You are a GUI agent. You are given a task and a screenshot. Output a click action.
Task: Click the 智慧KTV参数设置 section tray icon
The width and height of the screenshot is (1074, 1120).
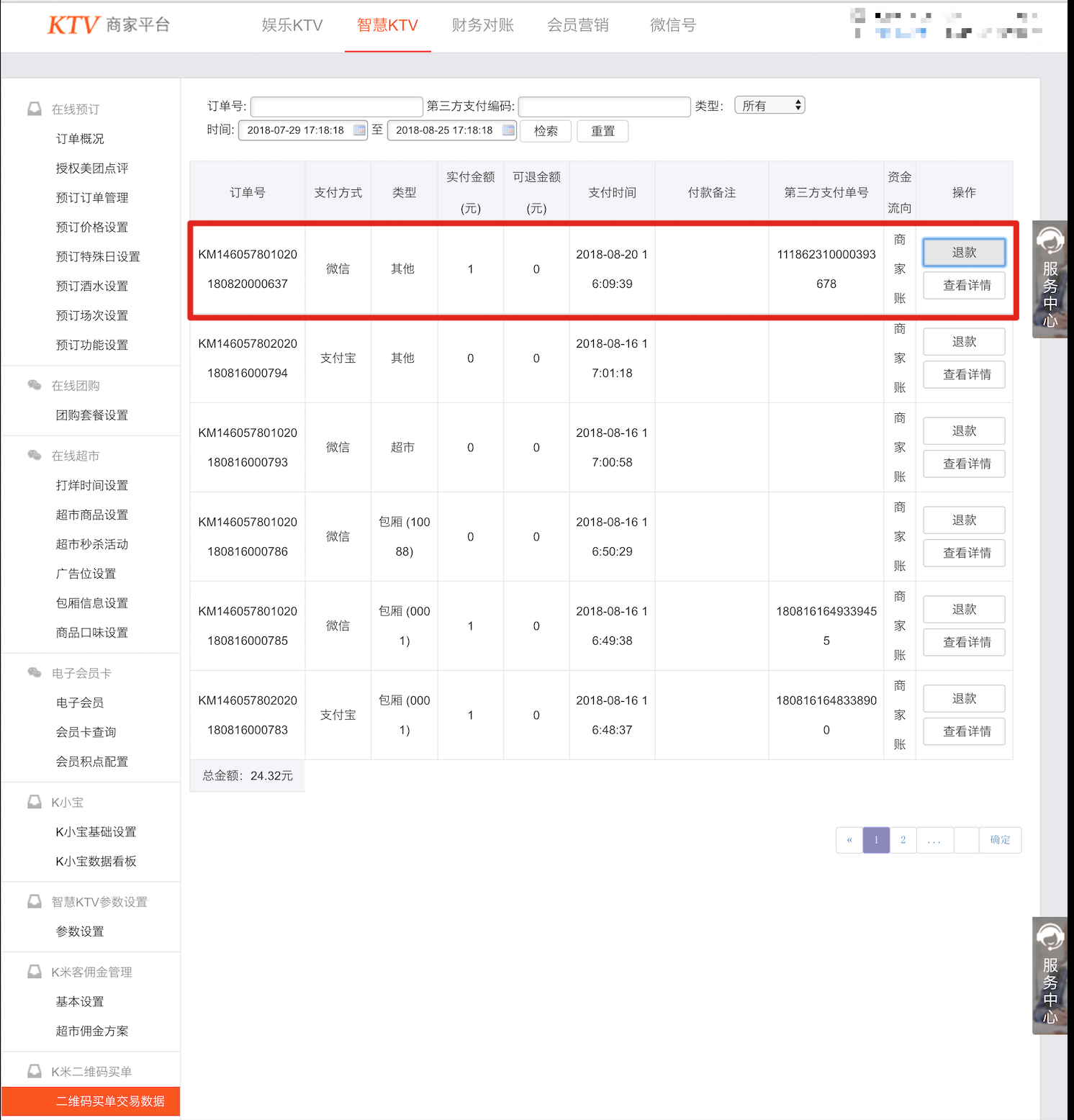[35, 901]
